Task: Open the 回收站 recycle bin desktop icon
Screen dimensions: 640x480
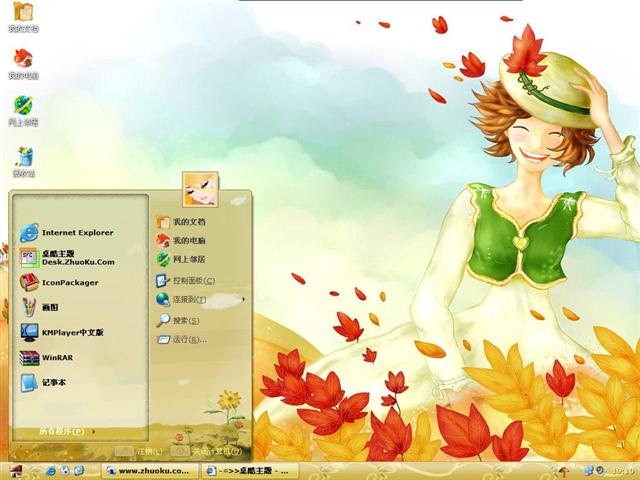Action: (24, 162)
